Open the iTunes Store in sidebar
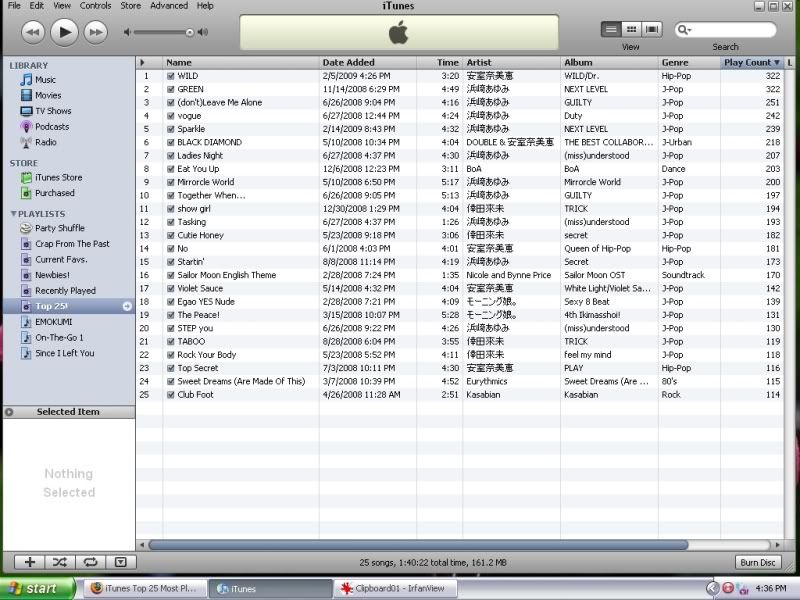The height and width of the screenshot is (600, 800). point(58,178)
